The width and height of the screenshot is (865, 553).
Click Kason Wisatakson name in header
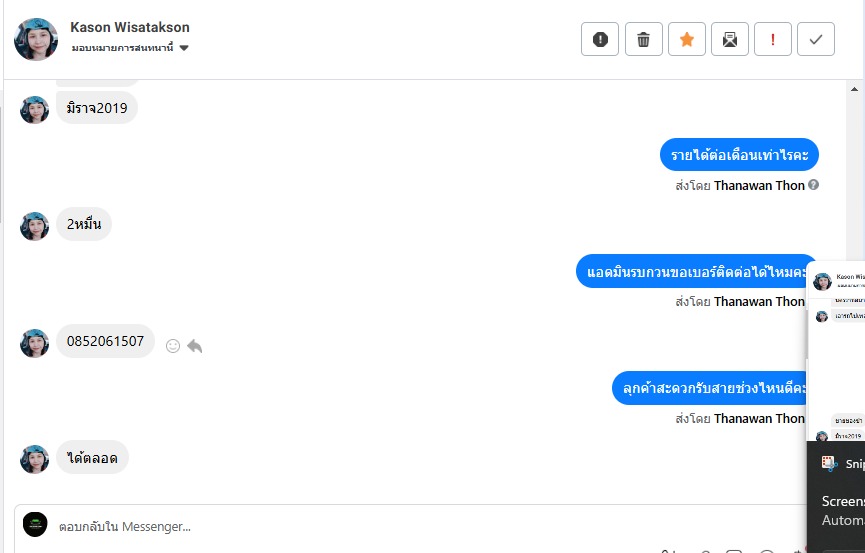click(130, 27)
